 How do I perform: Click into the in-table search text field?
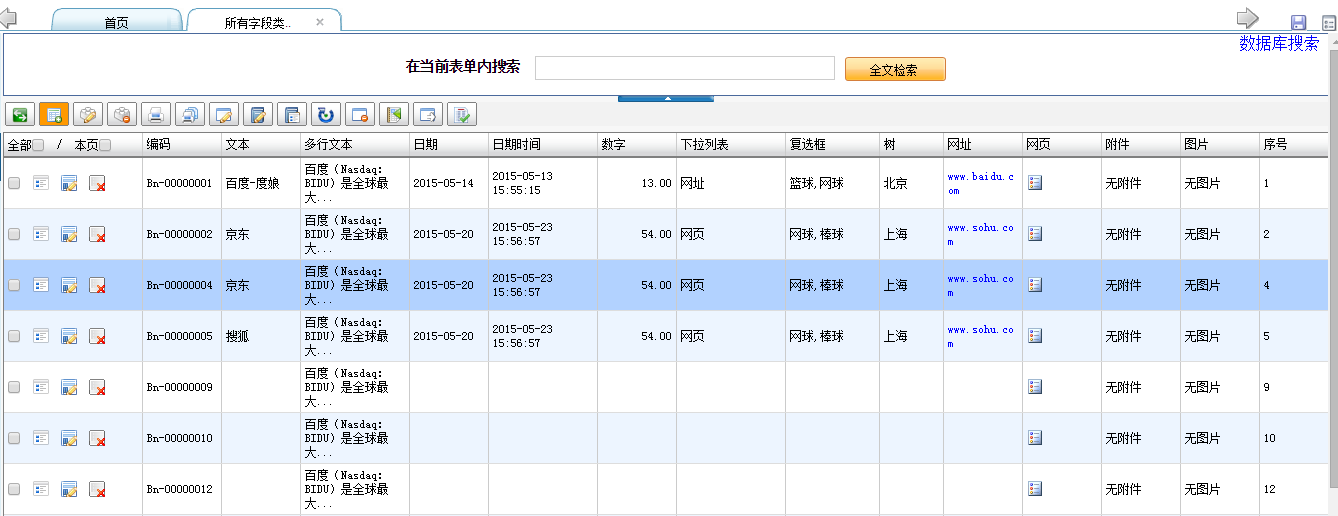pos(685,68)
